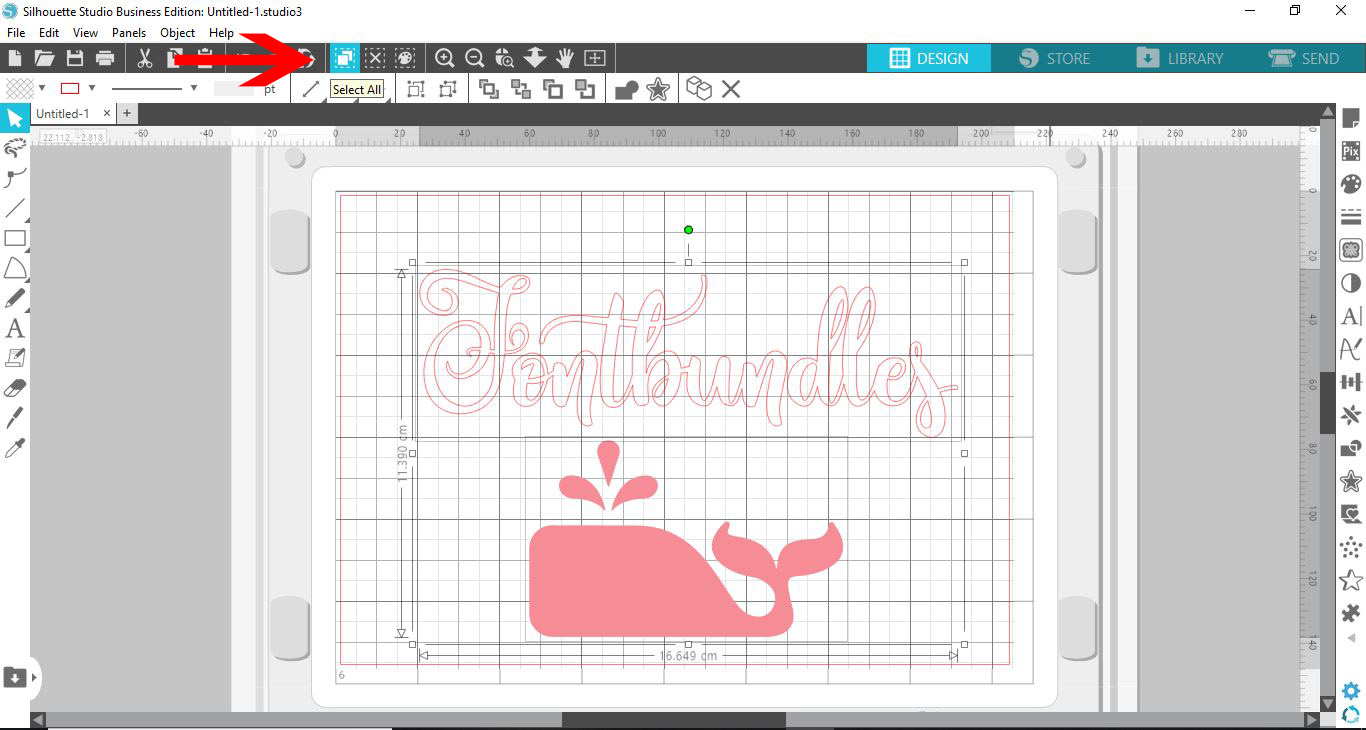Click the star offset icon in the toolbar

[x=658, y=89]
